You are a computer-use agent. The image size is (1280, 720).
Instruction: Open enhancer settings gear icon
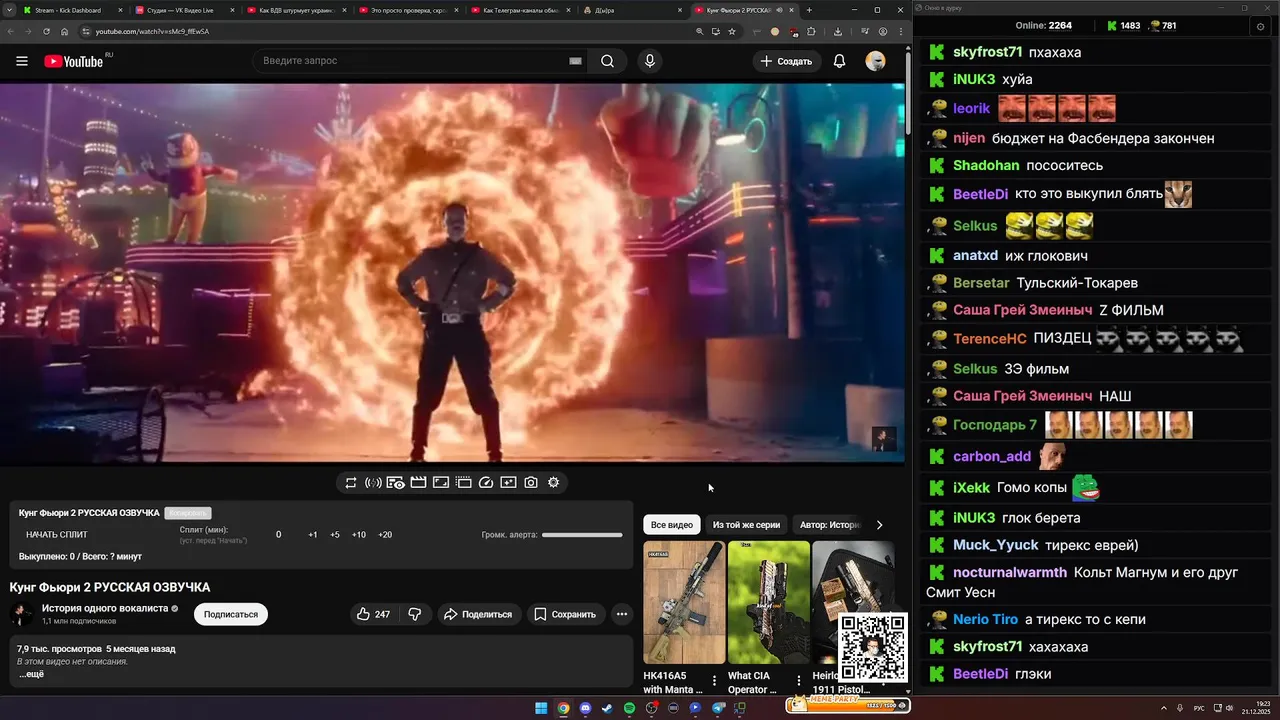click(553, 482)
